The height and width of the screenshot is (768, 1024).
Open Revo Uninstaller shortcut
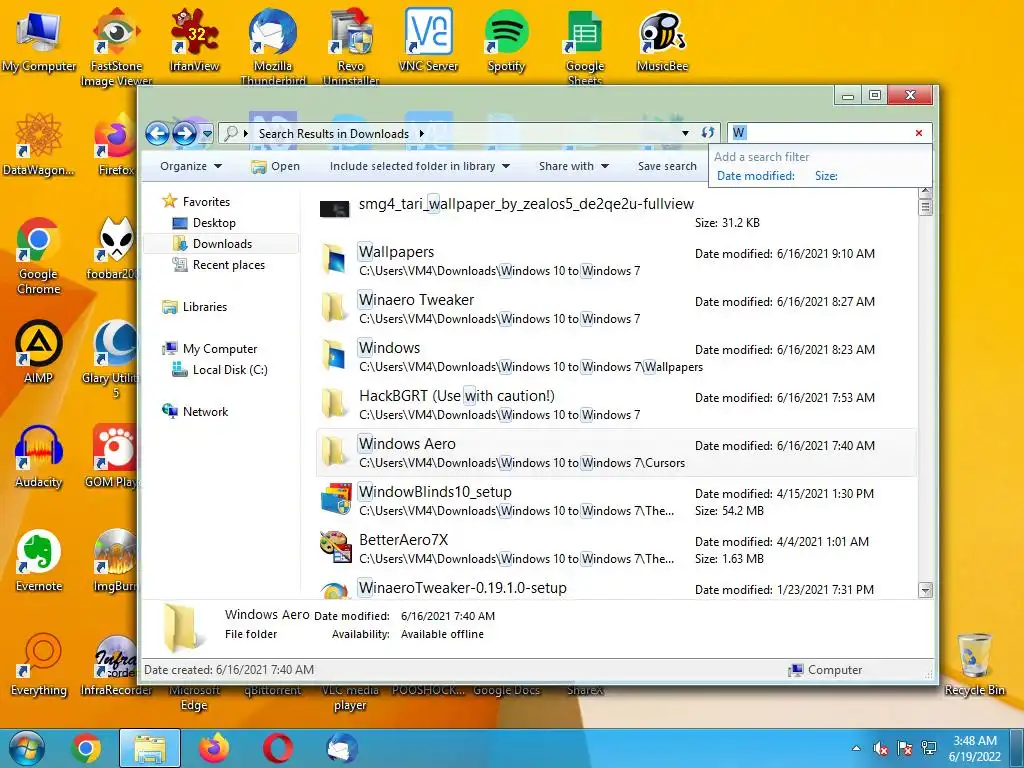(x=351, y=47)
